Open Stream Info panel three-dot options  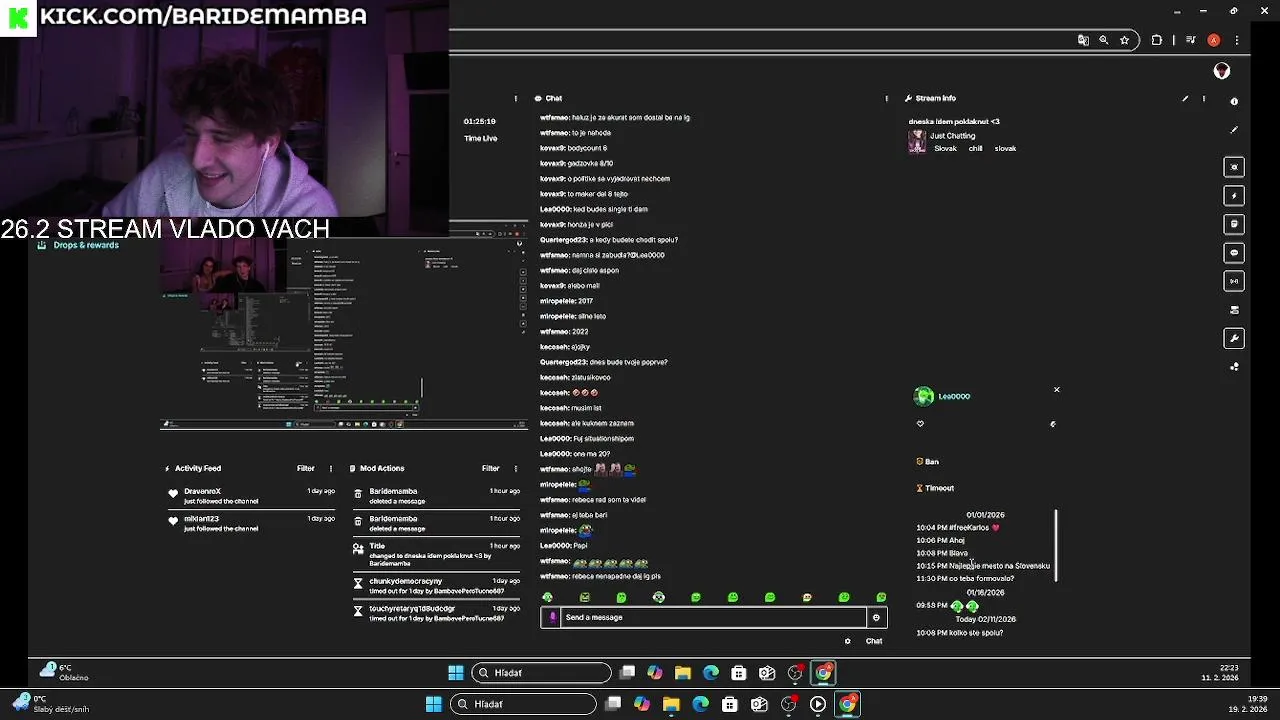pos(1204,98)
